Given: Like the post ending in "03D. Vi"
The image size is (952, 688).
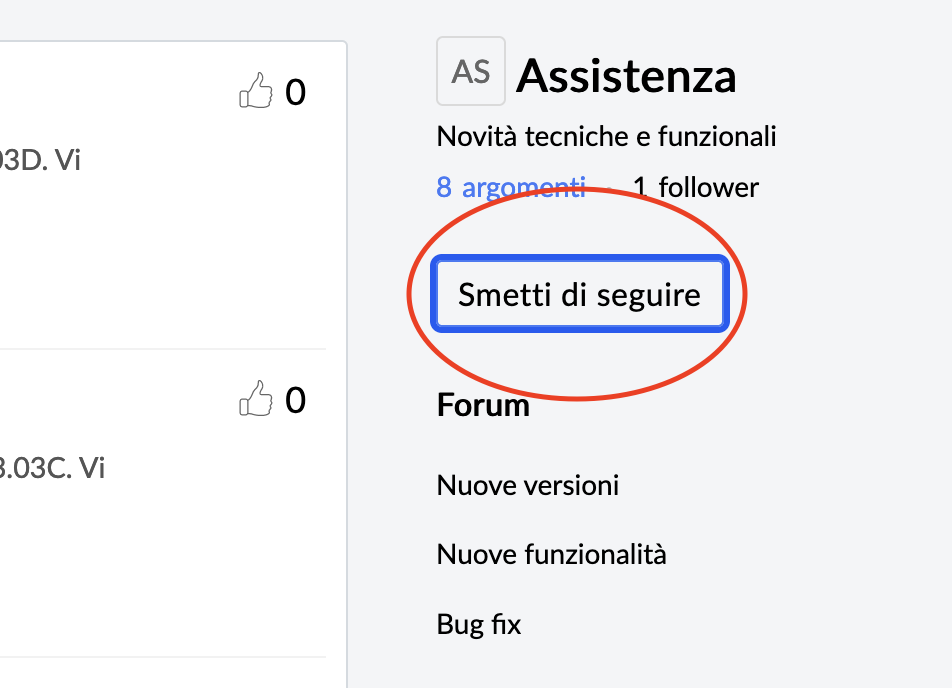Looking at the screenshot, I should [x=256, y=90].
